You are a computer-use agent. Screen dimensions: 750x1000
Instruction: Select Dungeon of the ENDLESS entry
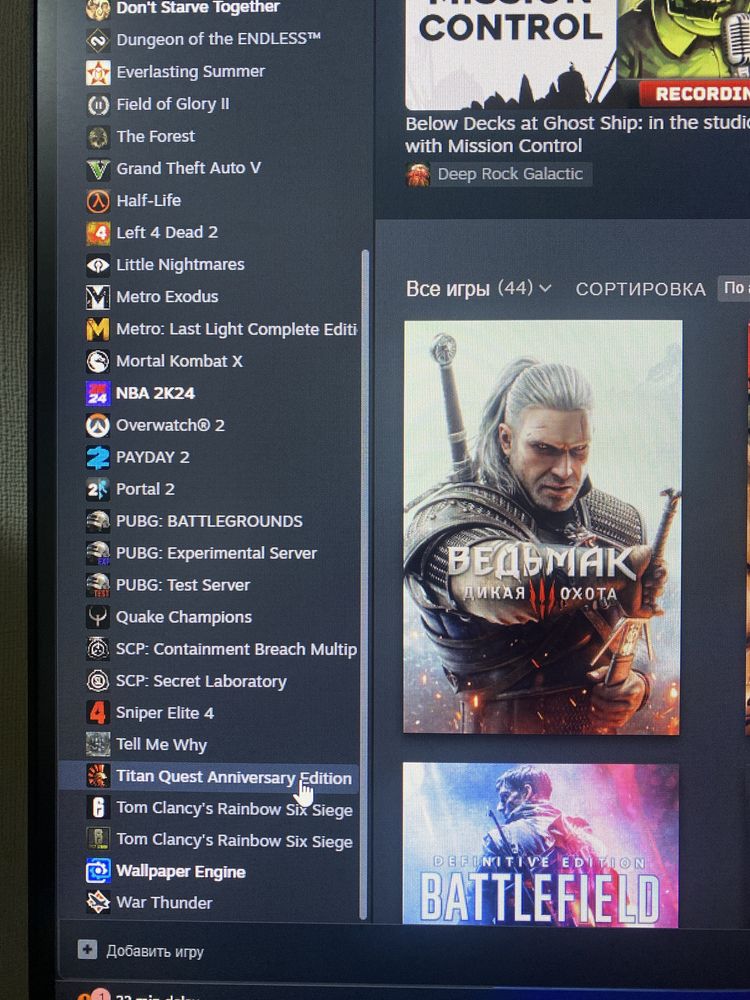[218, 40]
